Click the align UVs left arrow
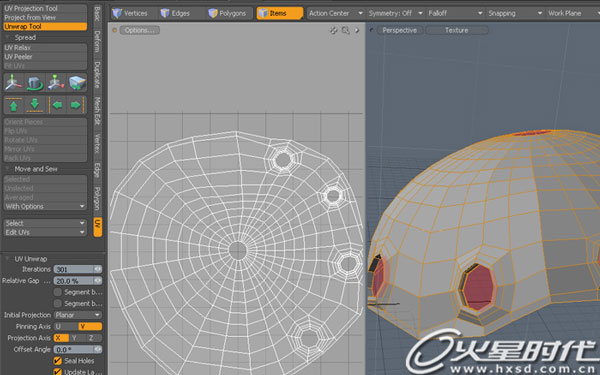 click(57, 105)
